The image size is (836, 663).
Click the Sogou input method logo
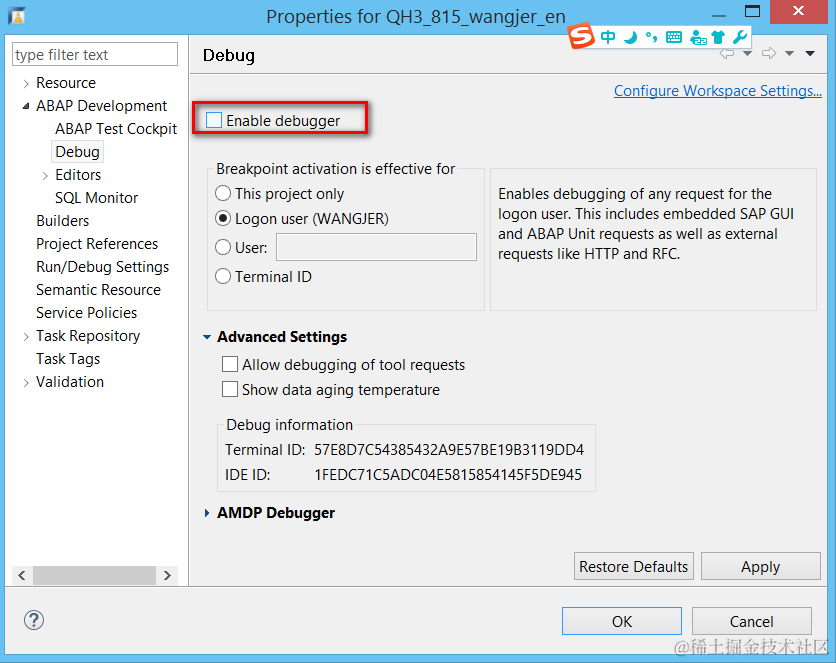(581, 36)
